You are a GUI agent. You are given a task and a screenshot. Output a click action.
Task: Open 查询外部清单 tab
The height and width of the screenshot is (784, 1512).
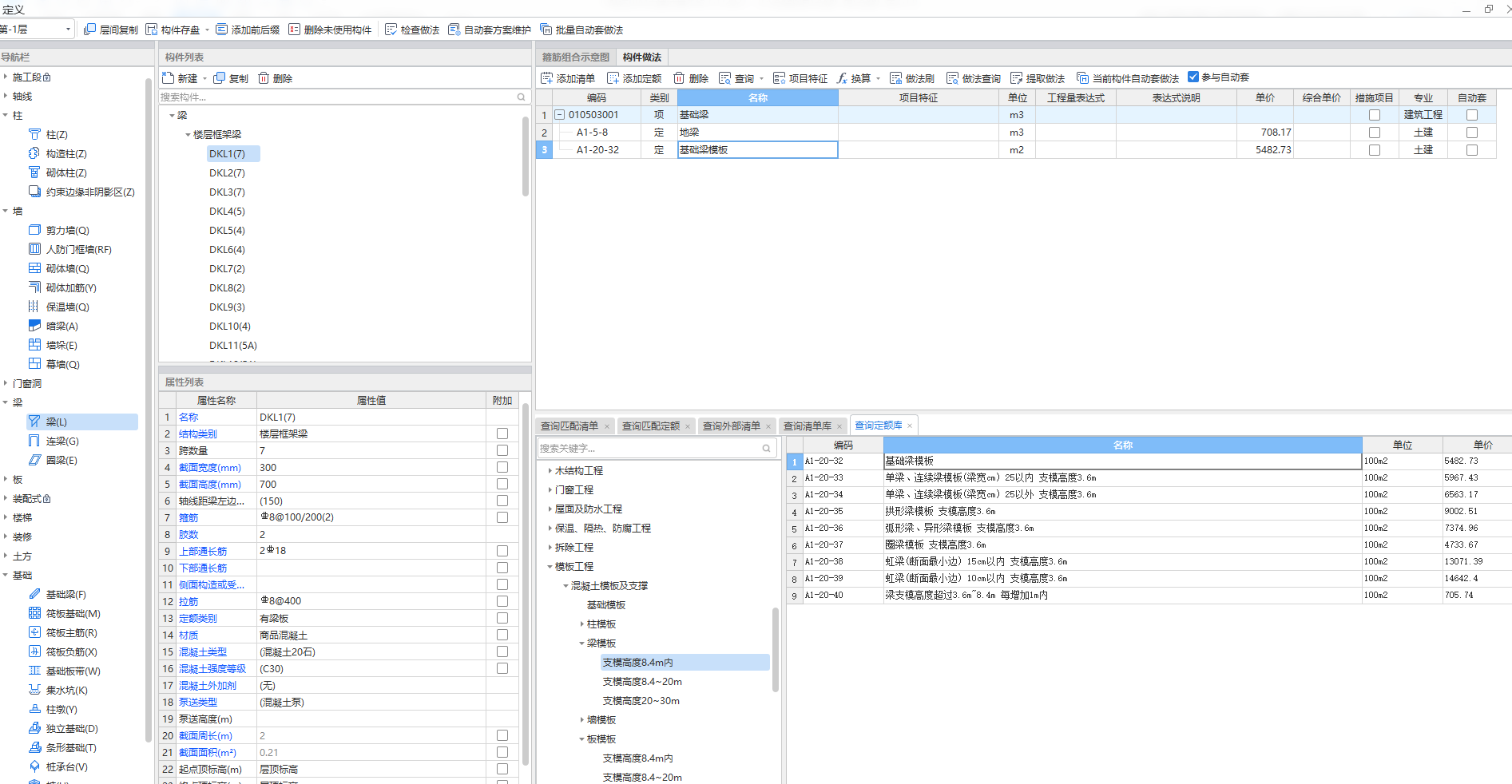pos(732,426)
